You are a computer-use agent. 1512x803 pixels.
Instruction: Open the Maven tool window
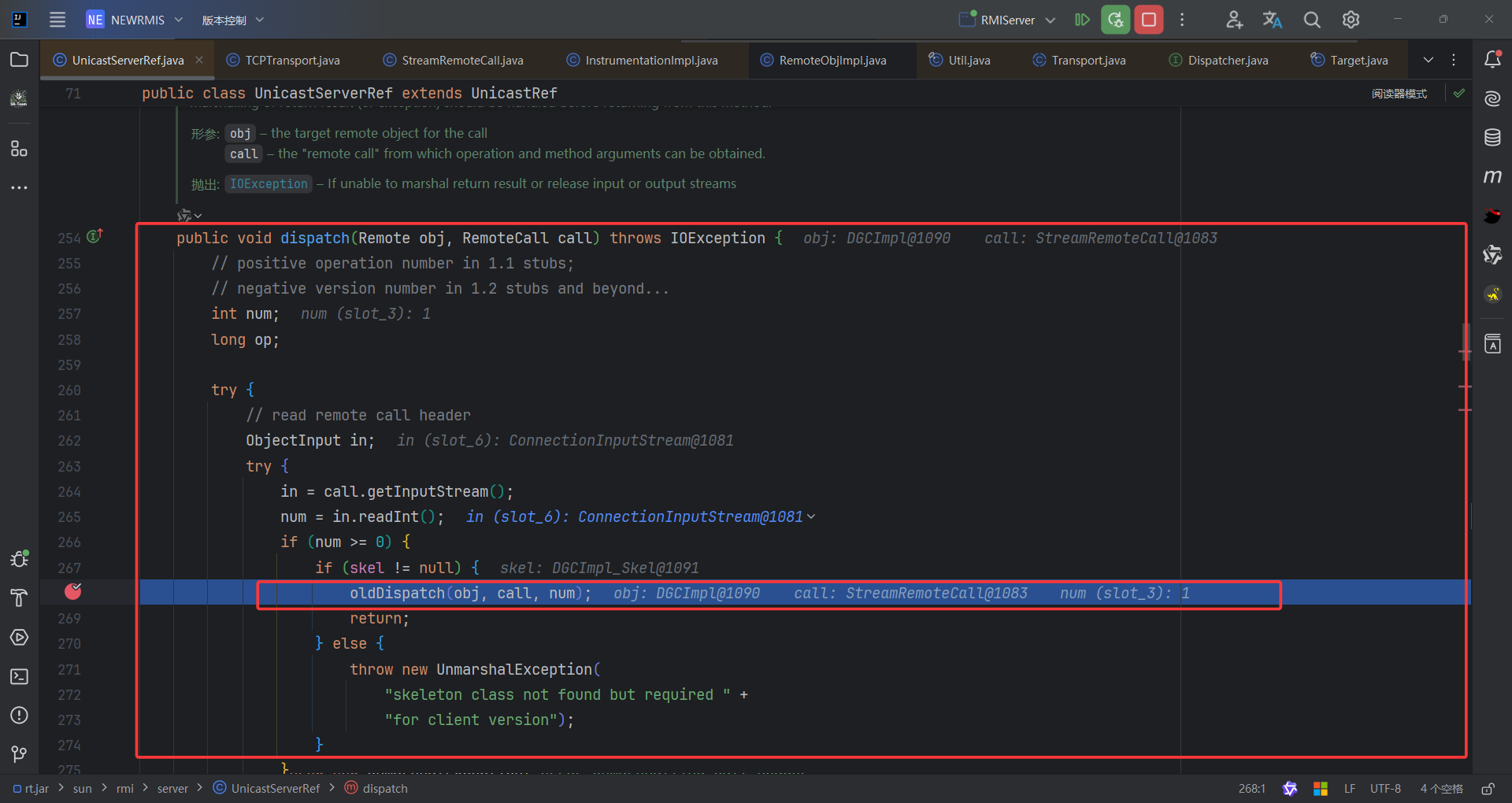point(1492,176)
